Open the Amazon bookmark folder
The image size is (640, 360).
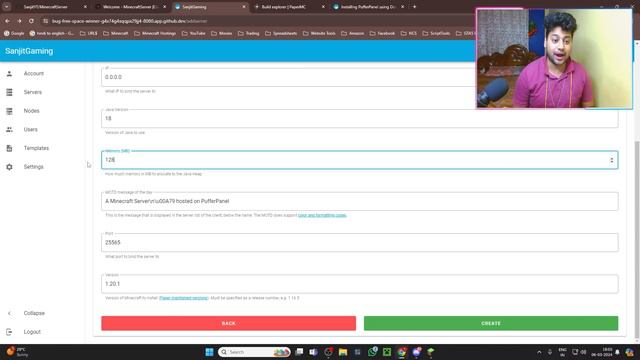coord(353,33)
